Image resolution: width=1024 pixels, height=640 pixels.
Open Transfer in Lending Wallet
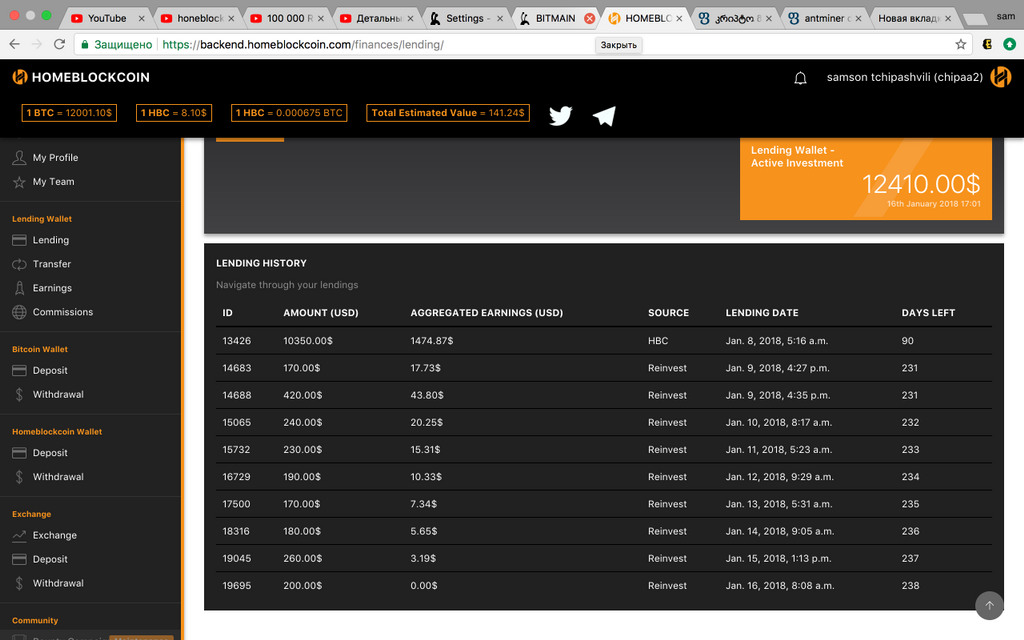[x=52, y=264]
